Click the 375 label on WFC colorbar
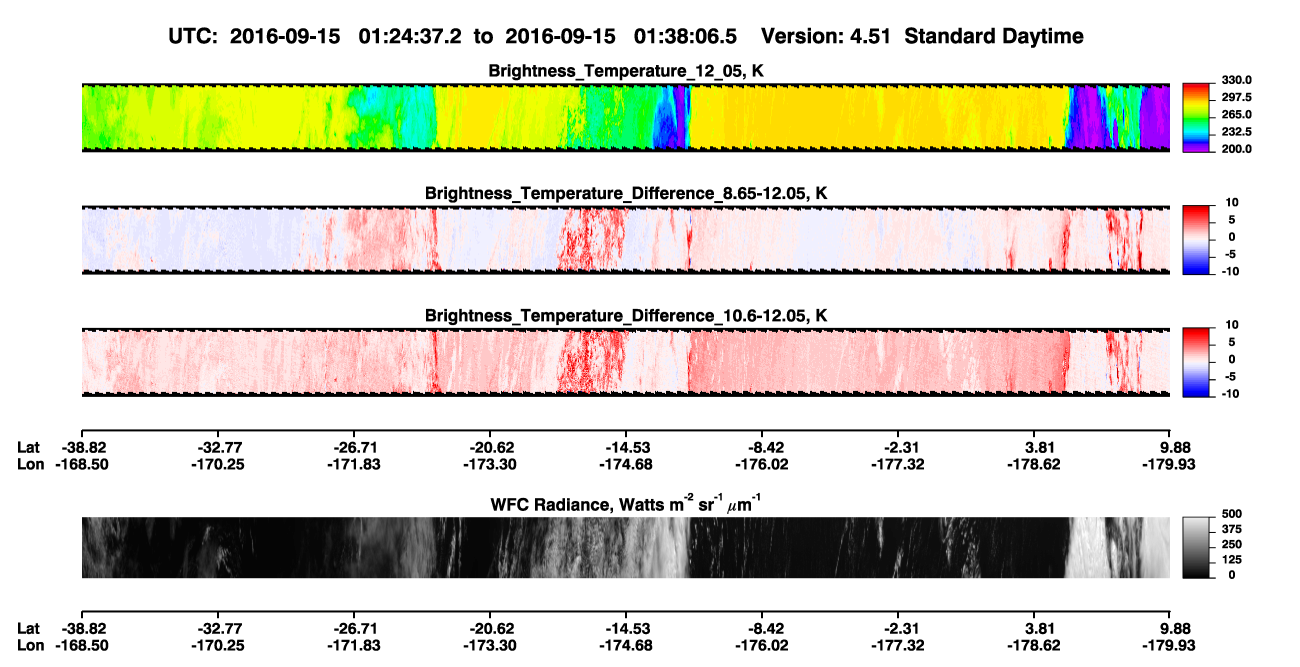1300x667 pixels. point(1232,529)
